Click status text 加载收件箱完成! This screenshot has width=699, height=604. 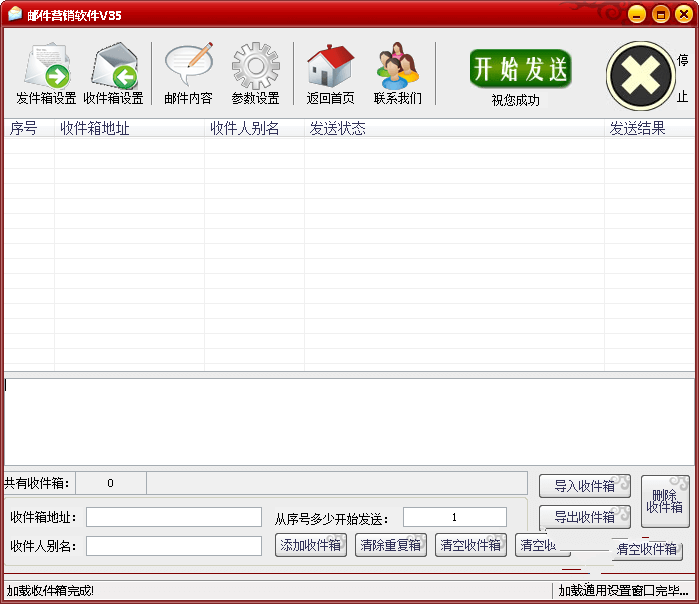click(50, 591)
